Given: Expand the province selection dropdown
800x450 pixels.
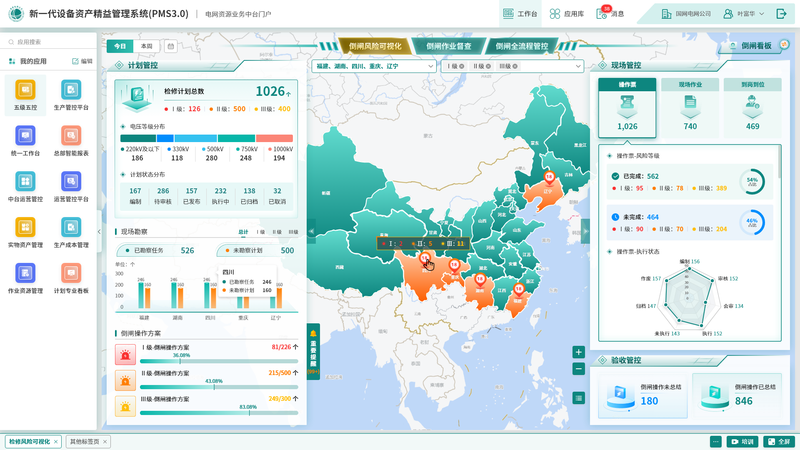Looking at the screenshot, I should click(x=430, y=66).
